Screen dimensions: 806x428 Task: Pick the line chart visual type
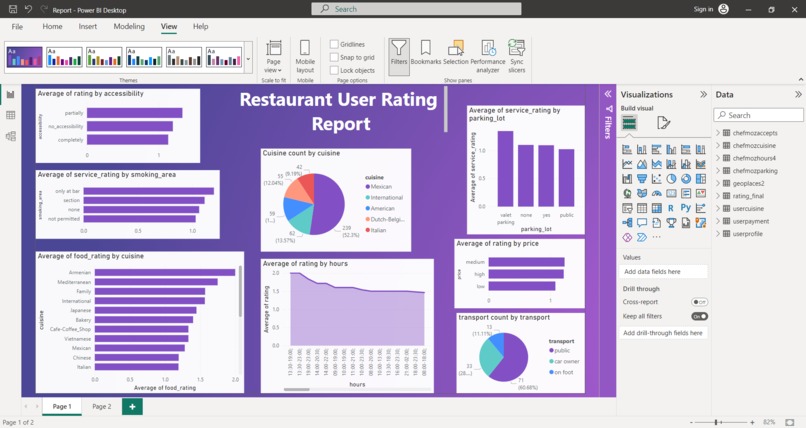point(627,164)
